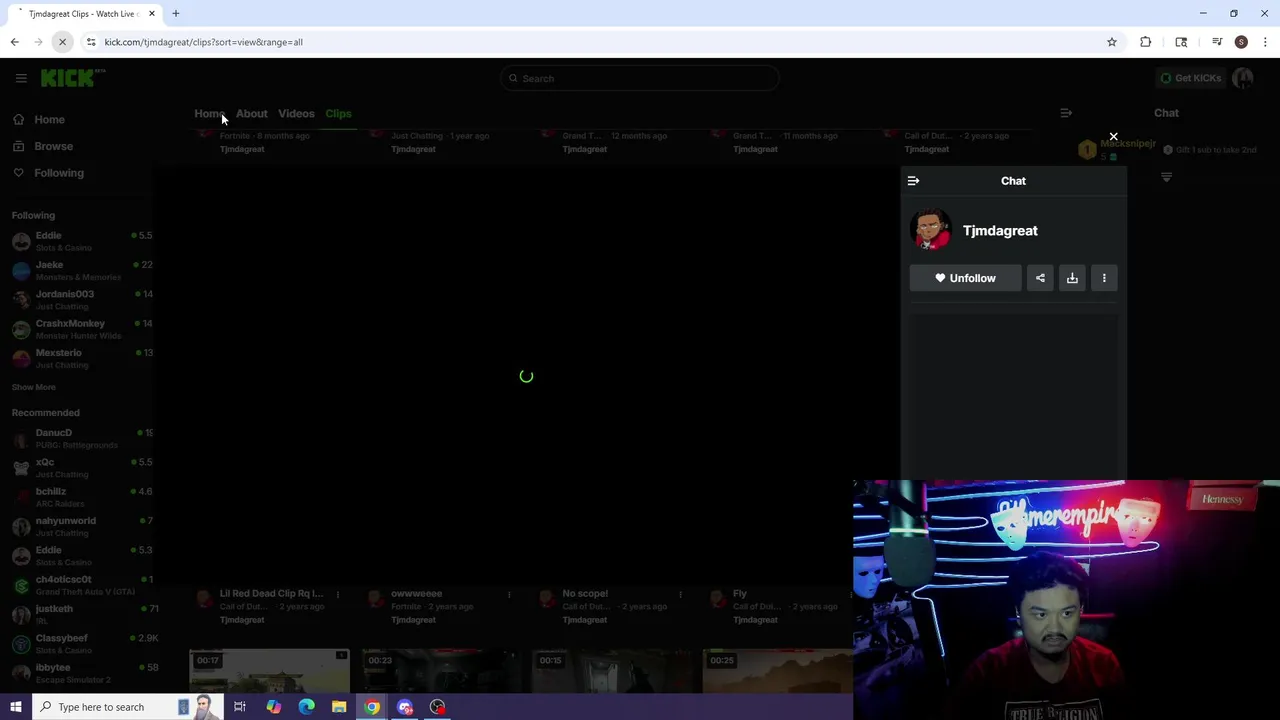
Task: Stop loading the page
Action: (62, 42)
